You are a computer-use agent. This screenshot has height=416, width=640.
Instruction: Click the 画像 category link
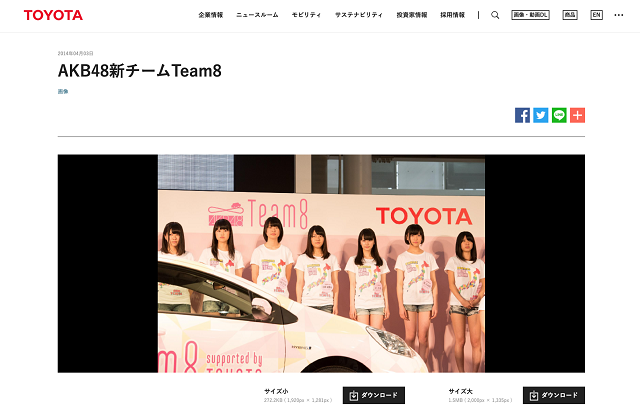63,91
